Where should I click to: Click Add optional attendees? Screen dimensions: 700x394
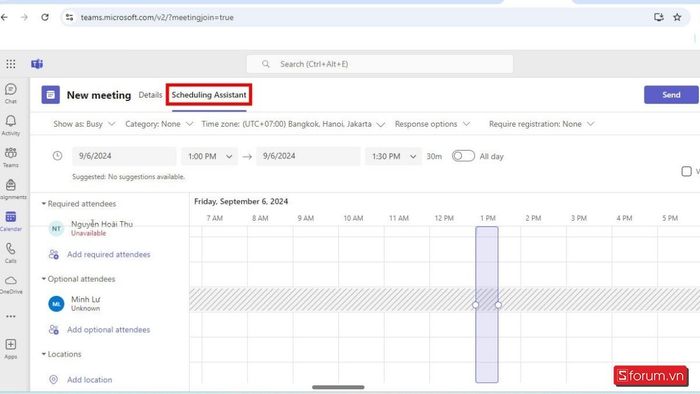(108, 330)
